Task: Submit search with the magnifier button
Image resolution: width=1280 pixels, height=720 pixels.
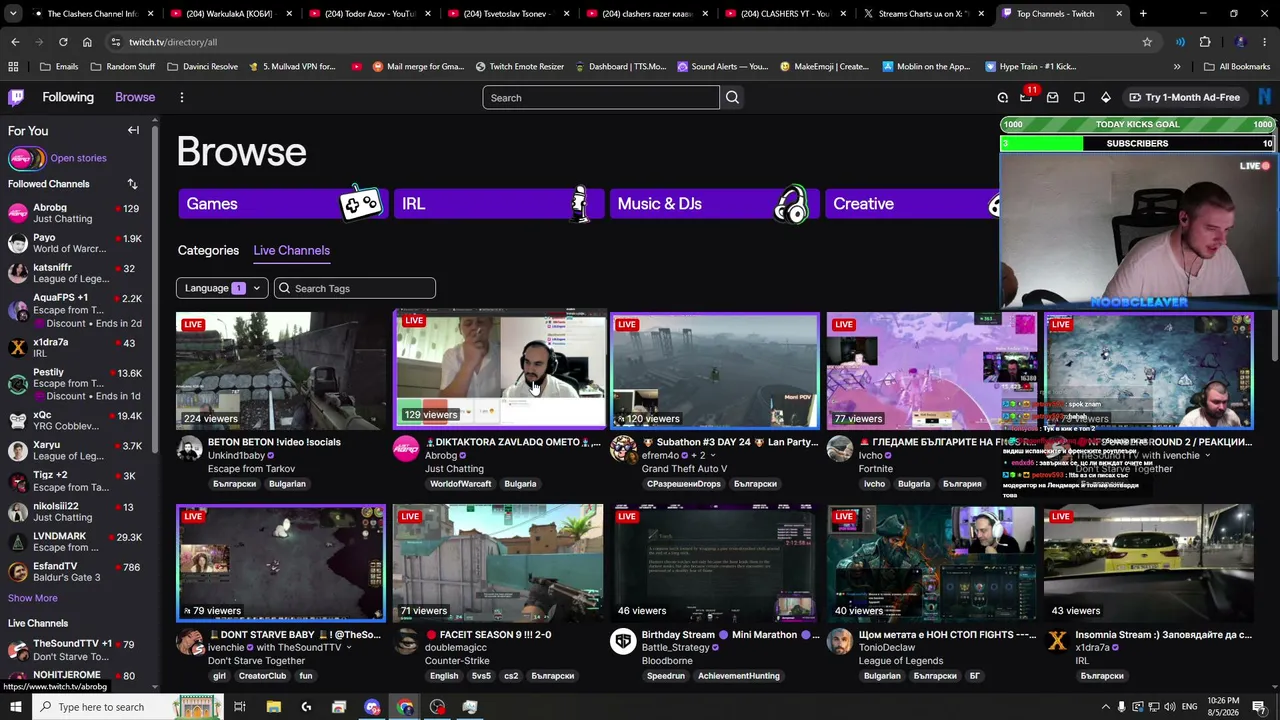Action: click(732, 97)
